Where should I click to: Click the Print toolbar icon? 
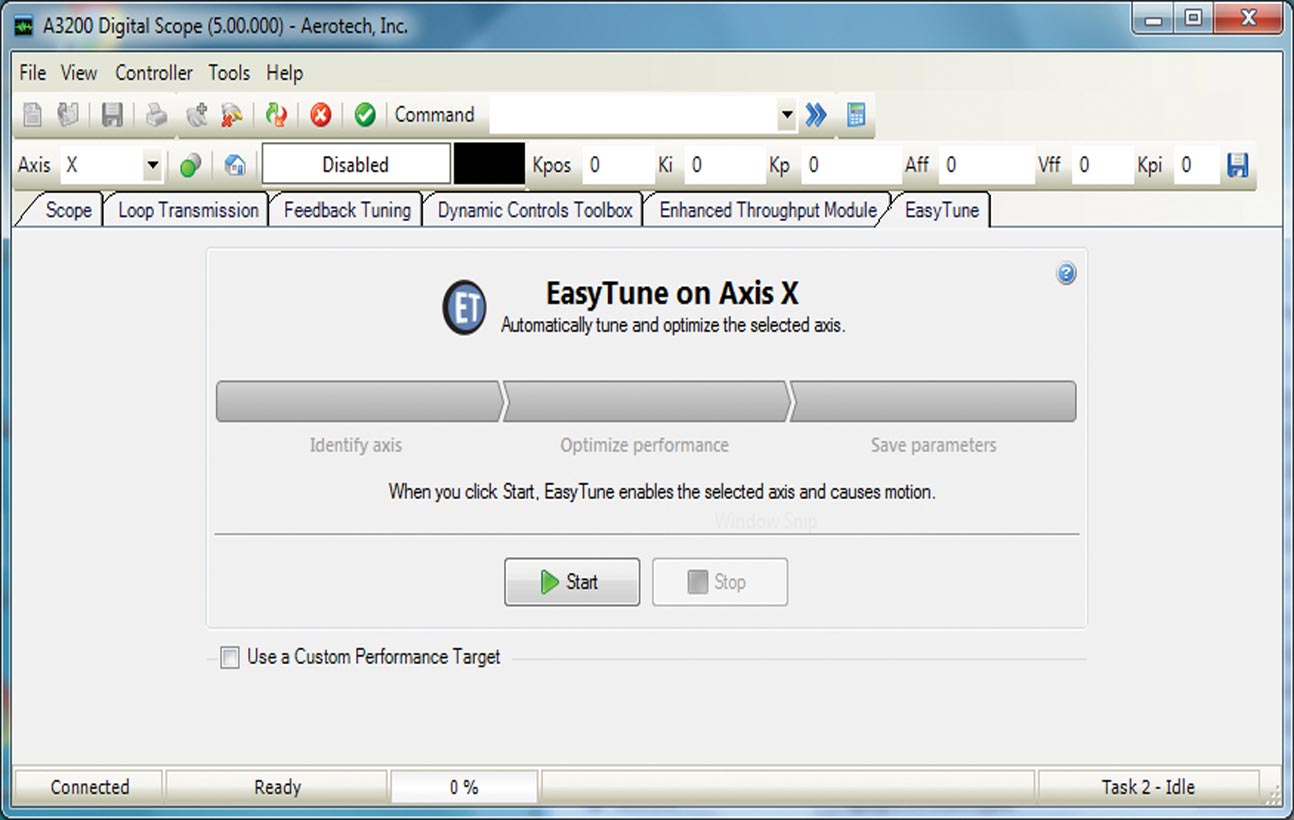tap(156, 116)
